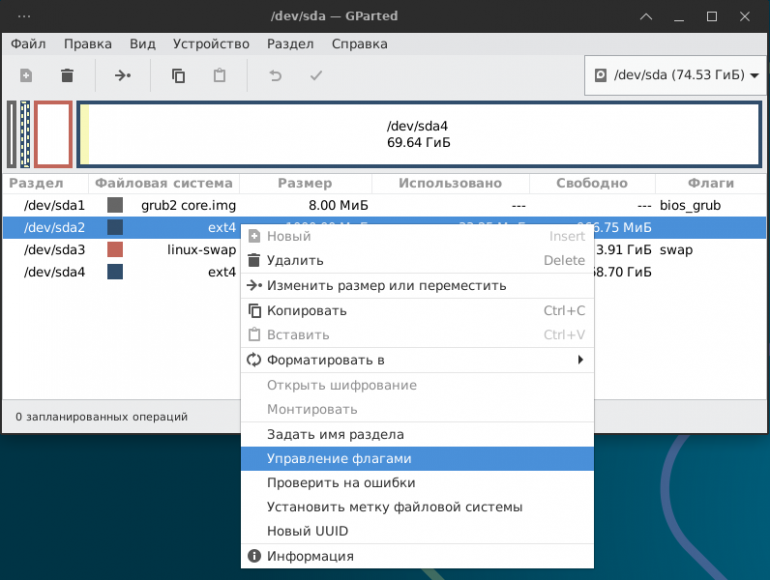
Task: Click the dotted sda2 block in disk map
Action: tap(25, 134)
